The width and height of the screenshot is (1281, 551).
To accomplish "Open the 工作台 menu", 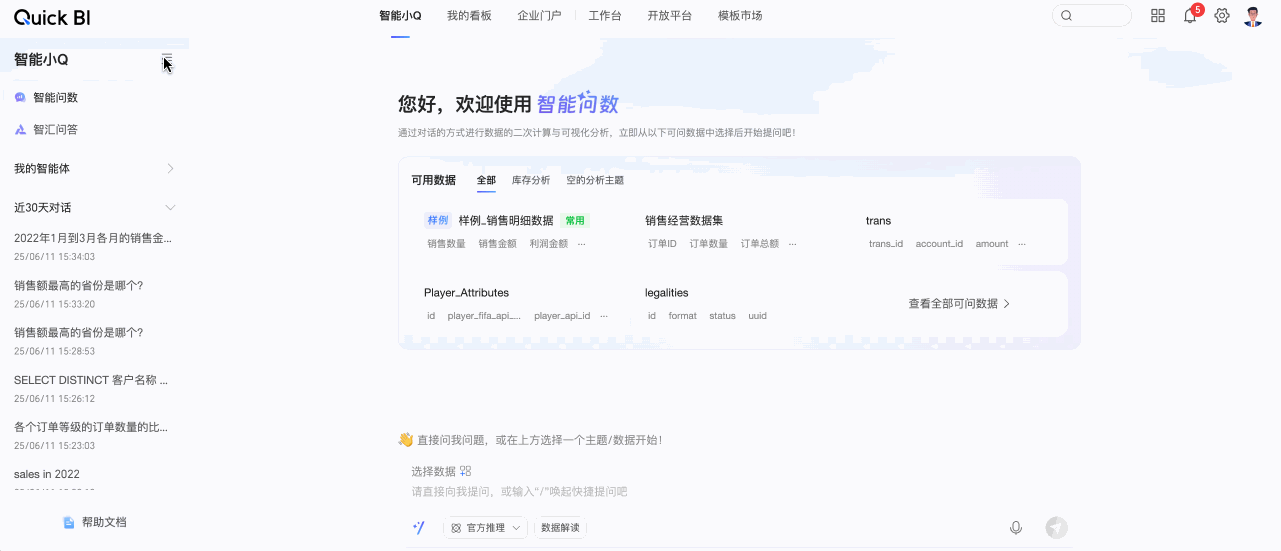I will point(605,16).
